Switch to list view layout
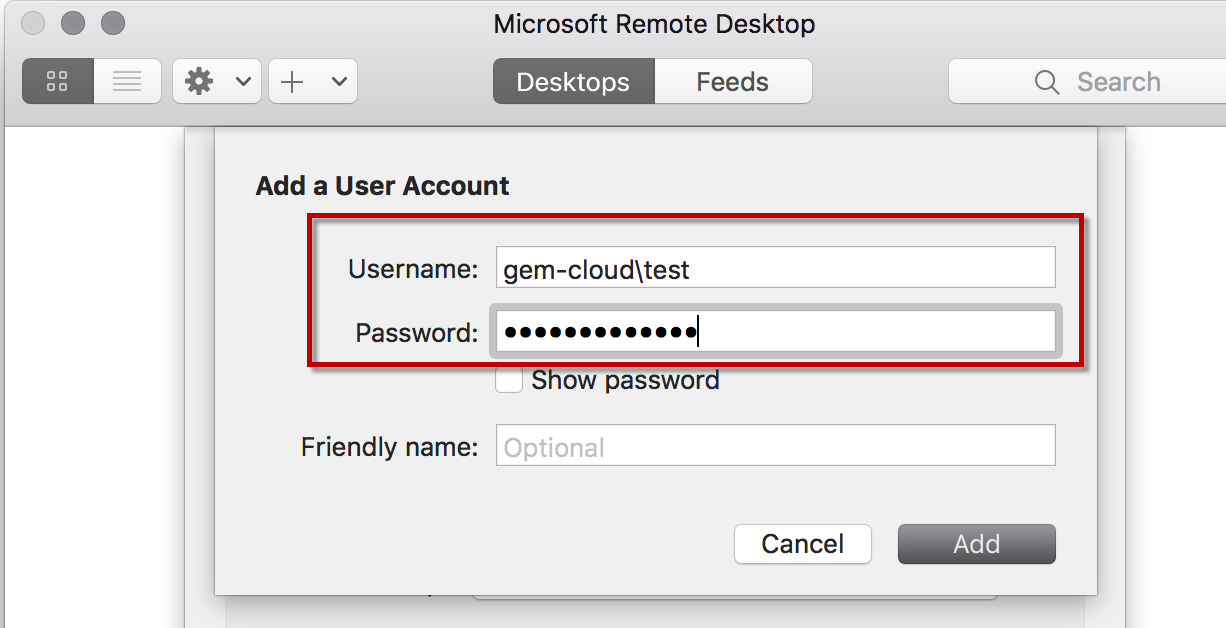Image resolution: width=1226 pixels, height=628 pixels. click(127, 81)
